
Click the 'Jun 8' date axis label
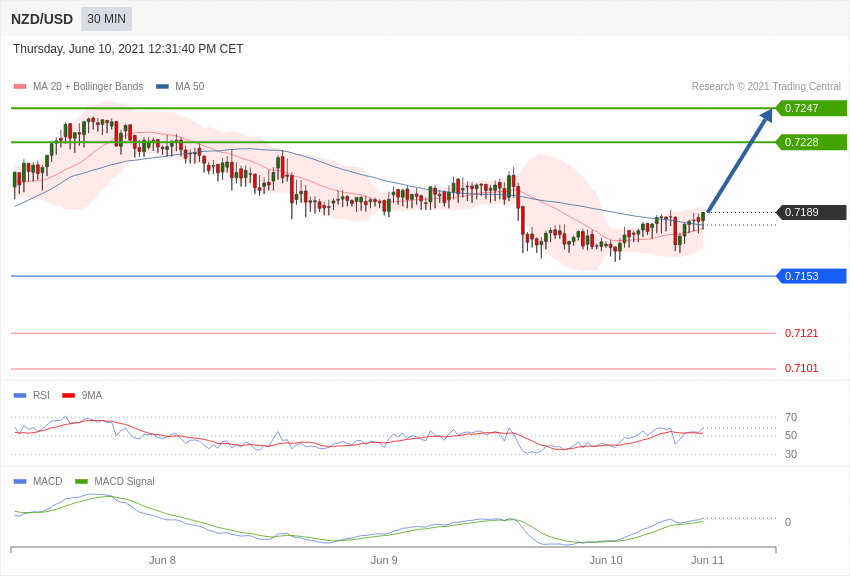pyautogui.click(x=162, y=560)
